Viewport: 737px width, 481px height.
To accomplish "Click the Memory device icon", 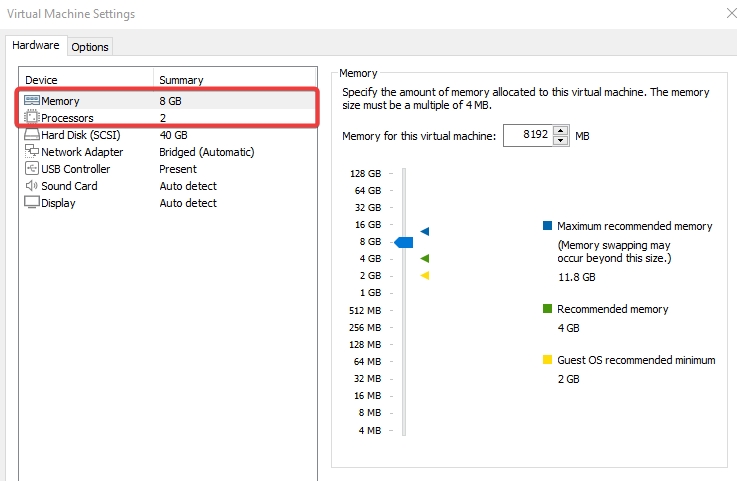I will (32, 101).
